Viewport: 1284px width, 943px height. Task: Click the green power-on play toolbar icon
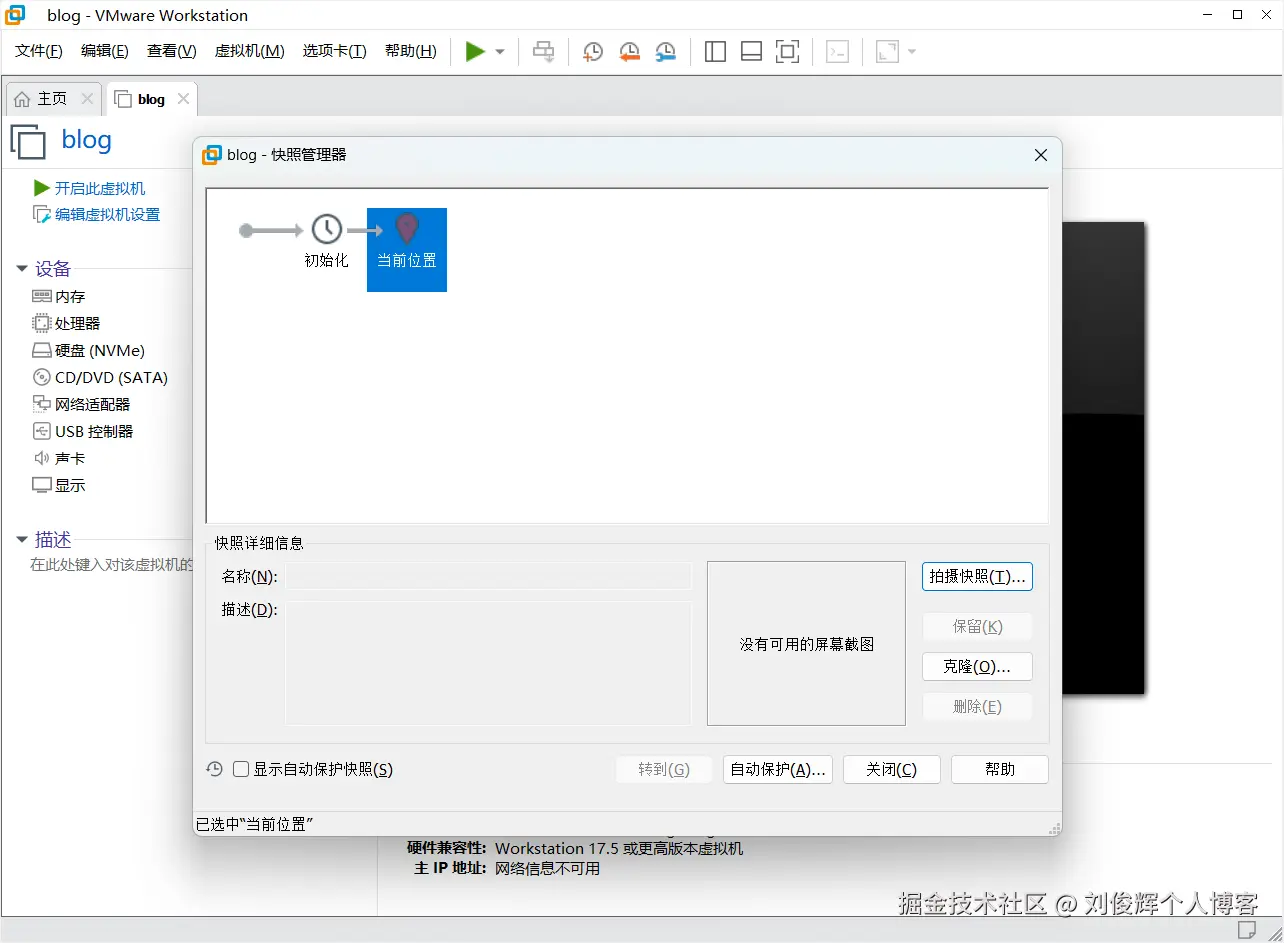[x=475, y=51]
